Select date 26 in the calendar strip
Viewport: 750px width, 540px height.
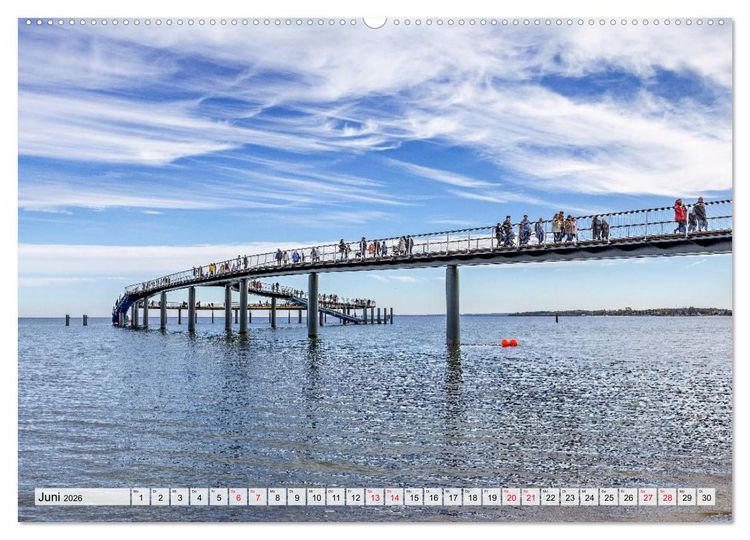[x=629, y=497]
